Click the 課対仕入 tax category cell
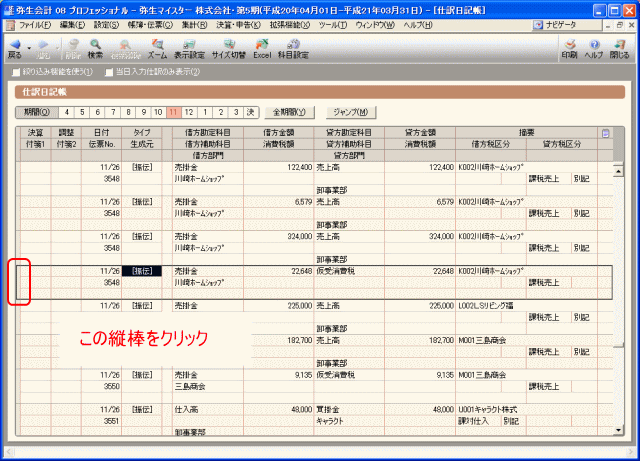Image resolution: width=640 pixels, height=461 pixels. [x=478, y=421]
